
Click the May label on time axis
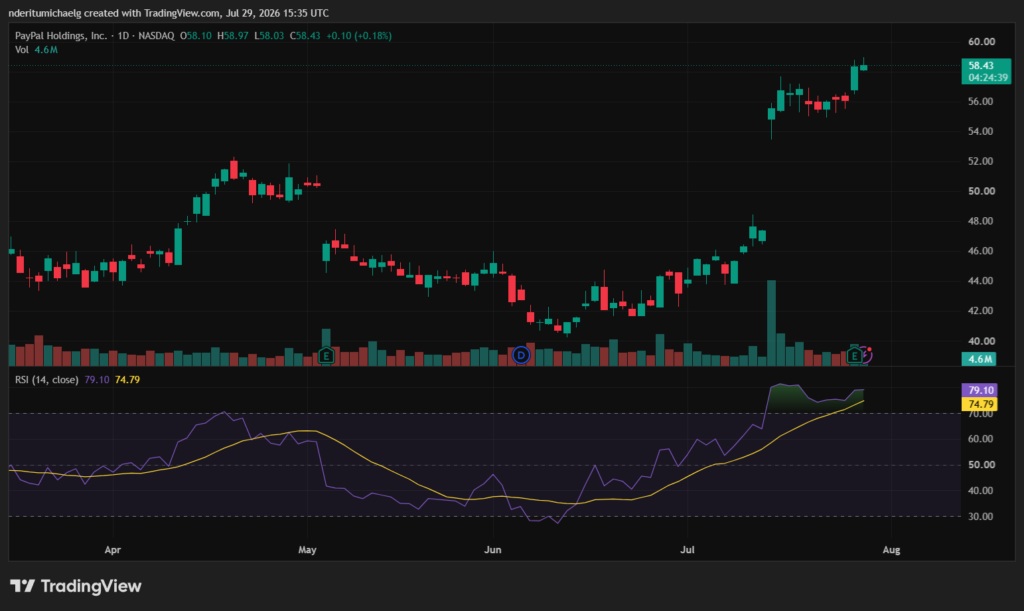[x=307, y=550]
